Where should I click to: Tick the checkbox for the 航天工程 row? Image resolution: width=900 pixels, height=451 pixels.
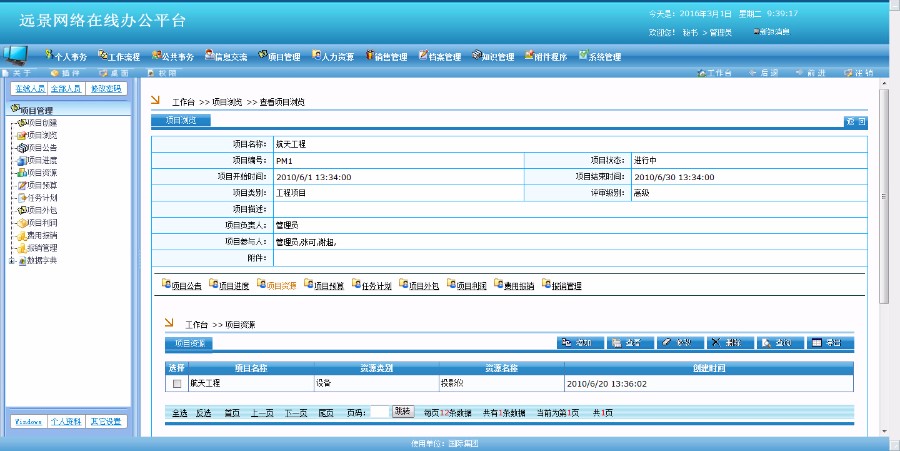point(177,384)
